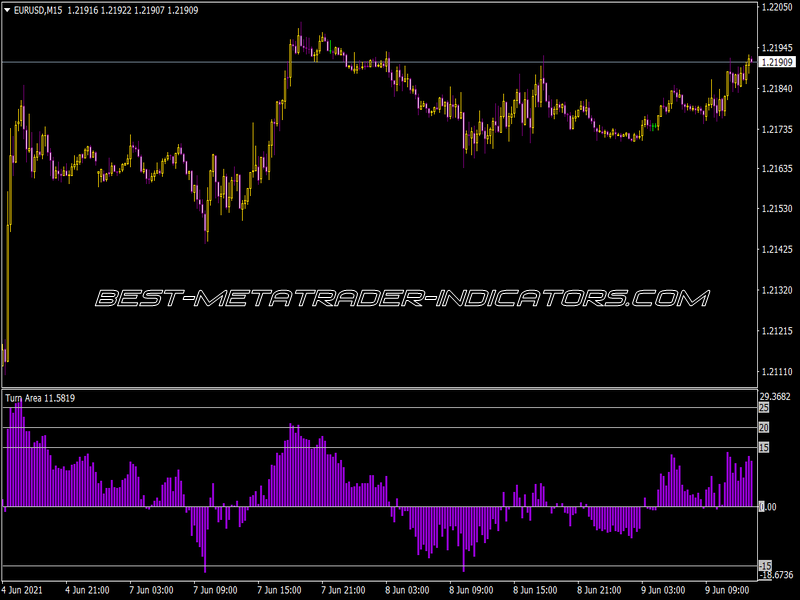Image resolution: width=800 pixels, height=600 pixels.
Task: Click price scale value 1.21425
Action: (777, 249)
